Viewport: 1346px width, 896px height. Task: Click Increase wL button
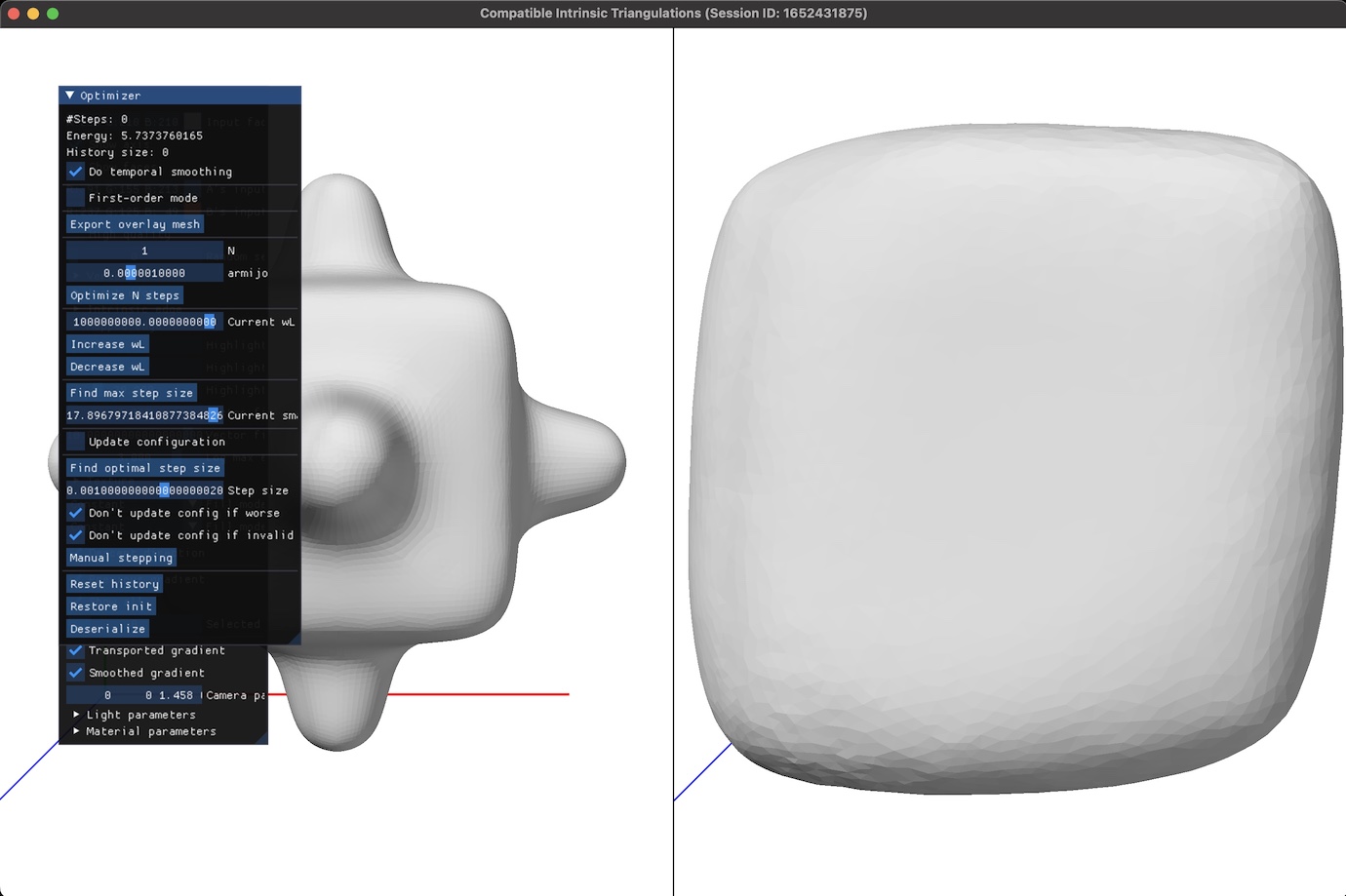(x=107, y=344)
